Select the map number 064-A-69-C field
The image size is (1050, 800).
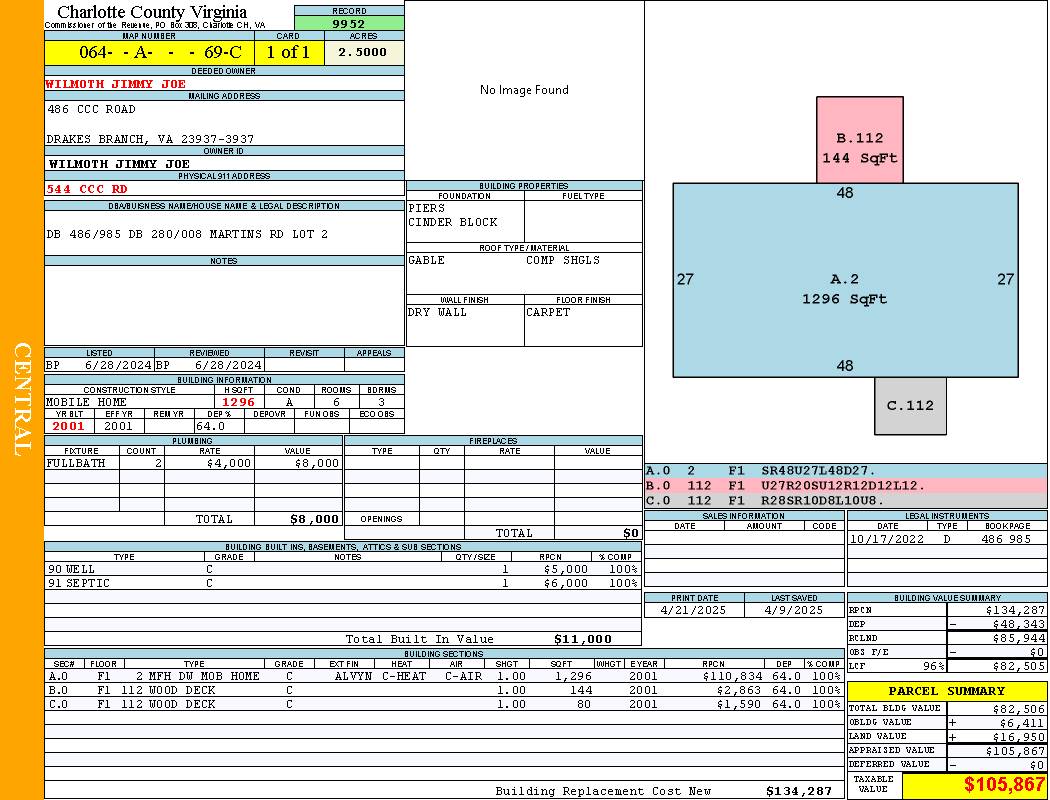coord(149,53)
